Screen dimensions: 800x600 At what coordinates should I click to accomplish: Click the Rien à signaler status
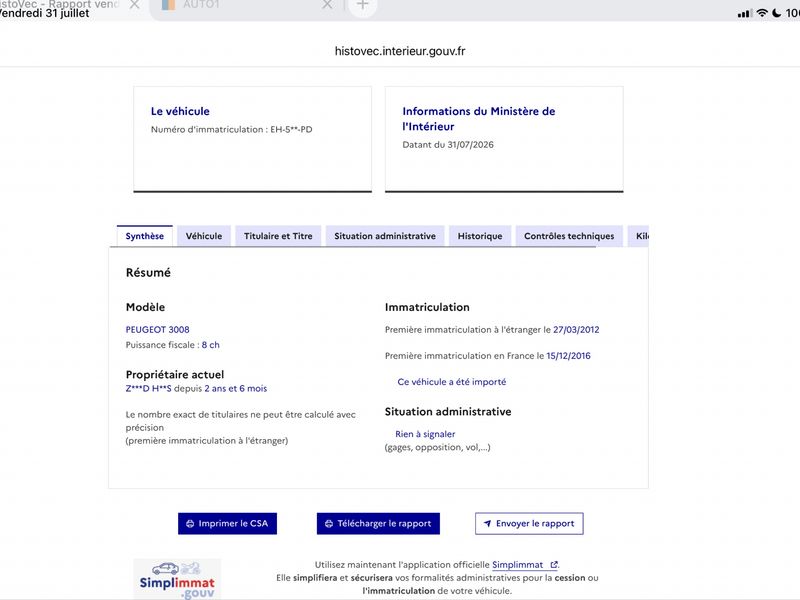[x=425, y=434]
